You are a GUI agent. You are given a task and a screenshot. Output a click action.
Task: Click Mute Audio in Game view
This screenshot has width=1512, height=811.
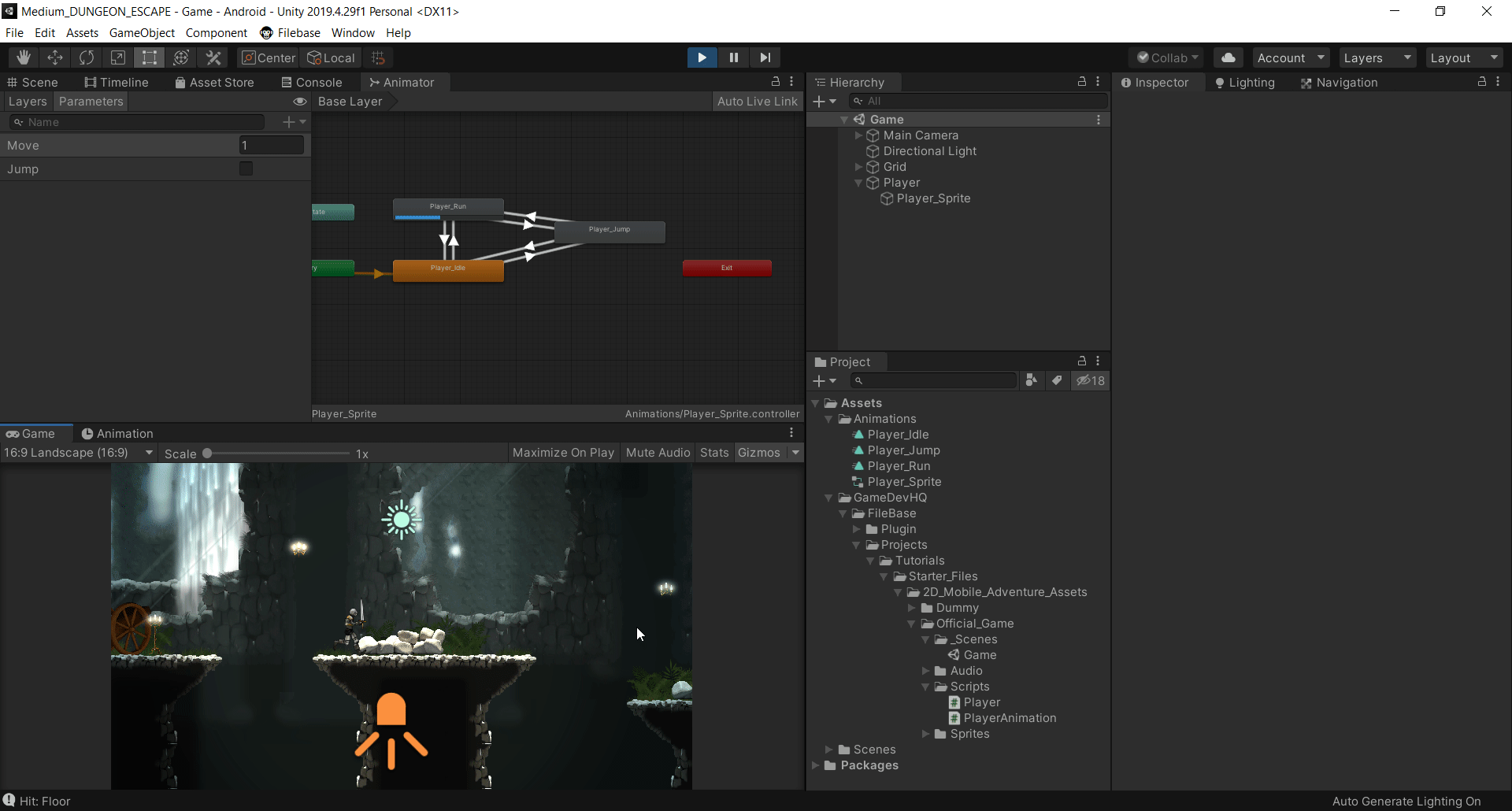coord(657,452)
